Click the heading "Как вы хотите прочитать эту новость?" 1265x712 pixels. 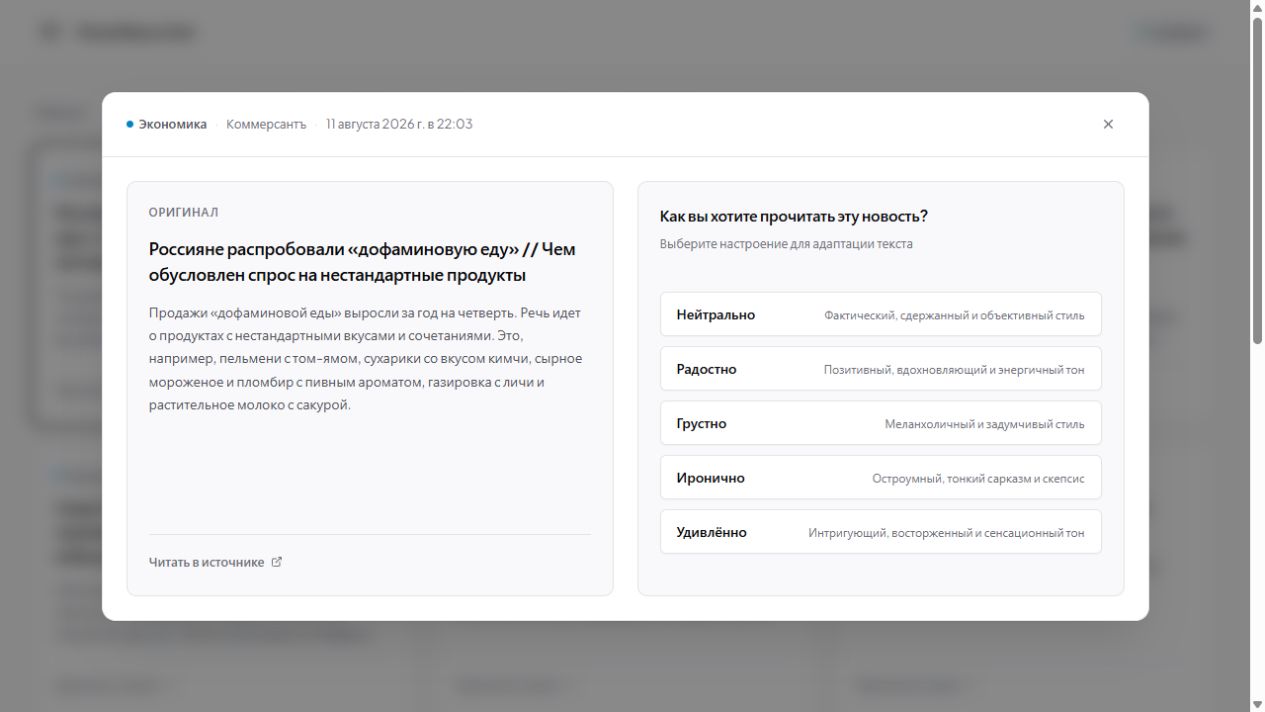(x=793, y=216)
